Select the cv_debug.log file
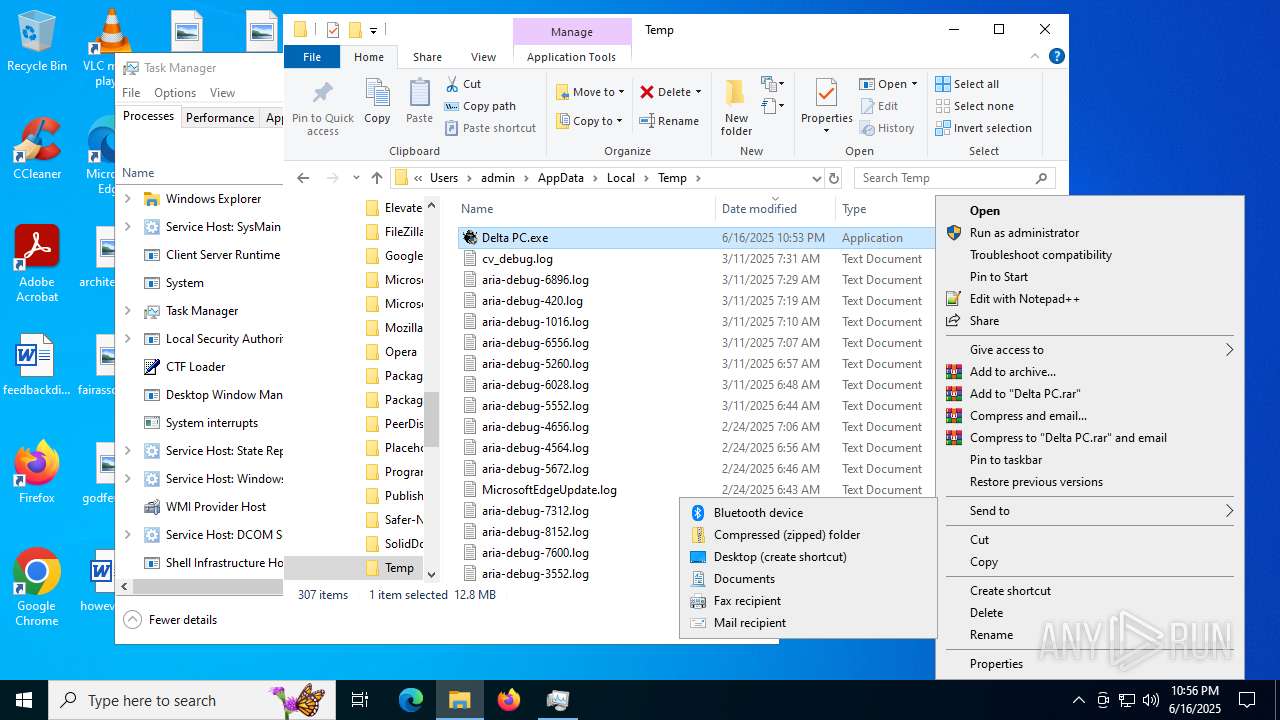The width and height of the screenshot is (1280, 720). click(x=517, y=259)
